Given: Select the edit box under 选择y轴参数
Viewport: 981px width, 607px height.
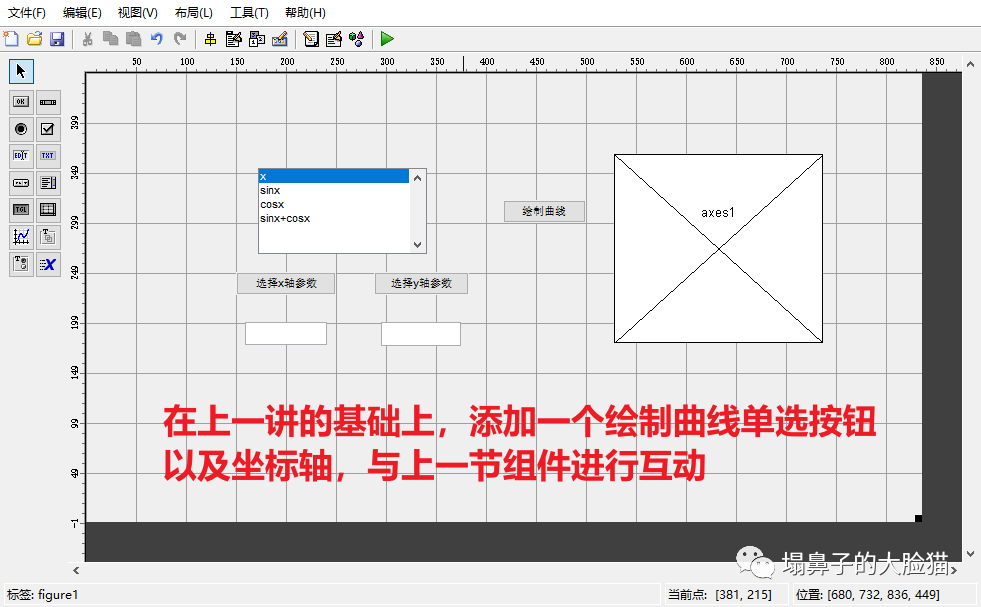Looking at the screenshot, I should click(421, 334).
